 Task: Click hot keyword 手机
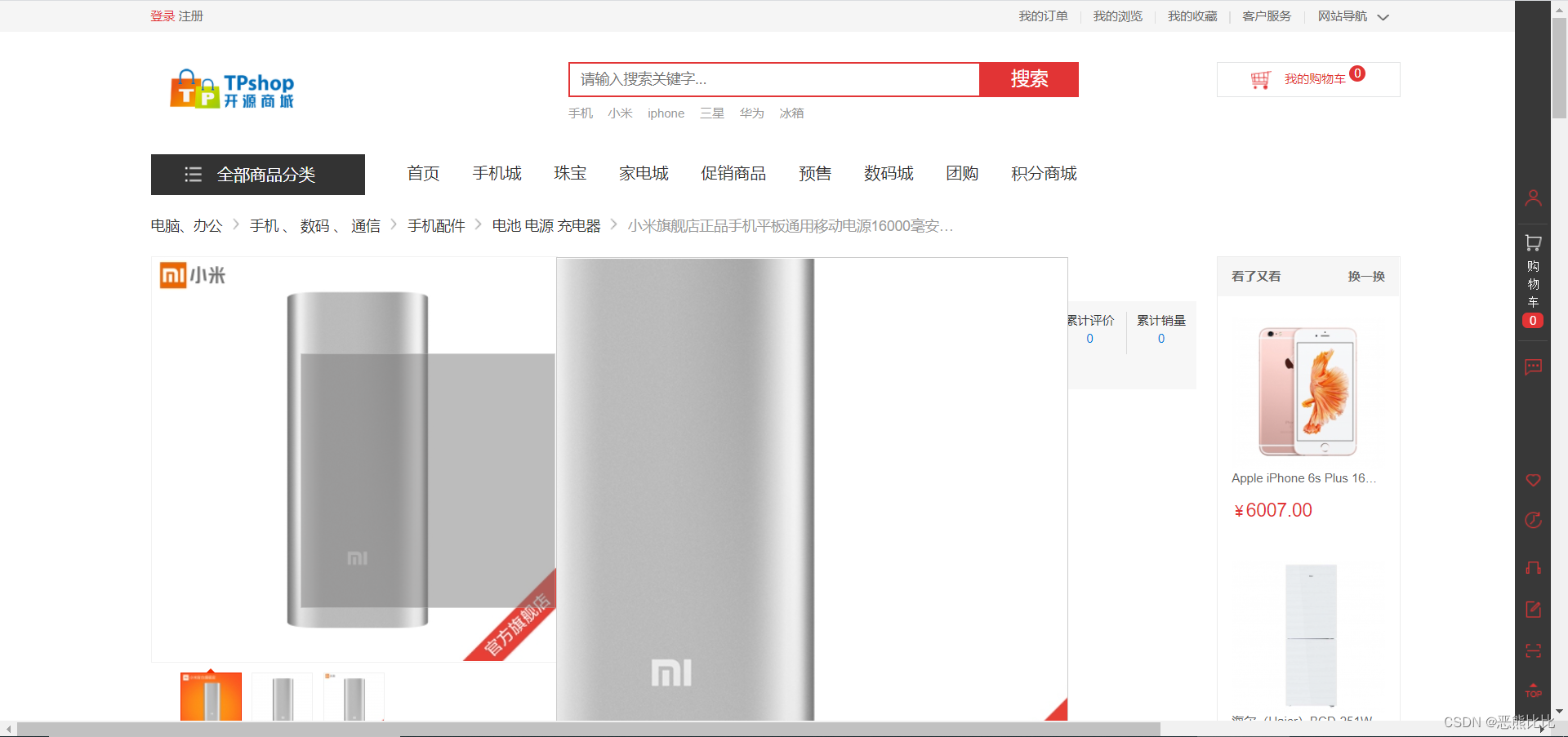tap(581, 113)
